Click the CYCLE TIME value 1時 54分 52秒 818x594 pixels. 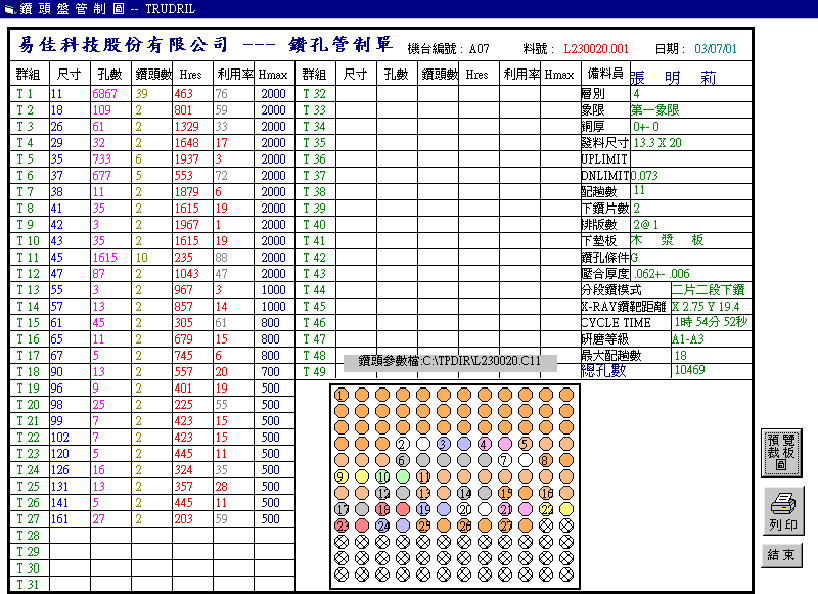tap(711, 322)
